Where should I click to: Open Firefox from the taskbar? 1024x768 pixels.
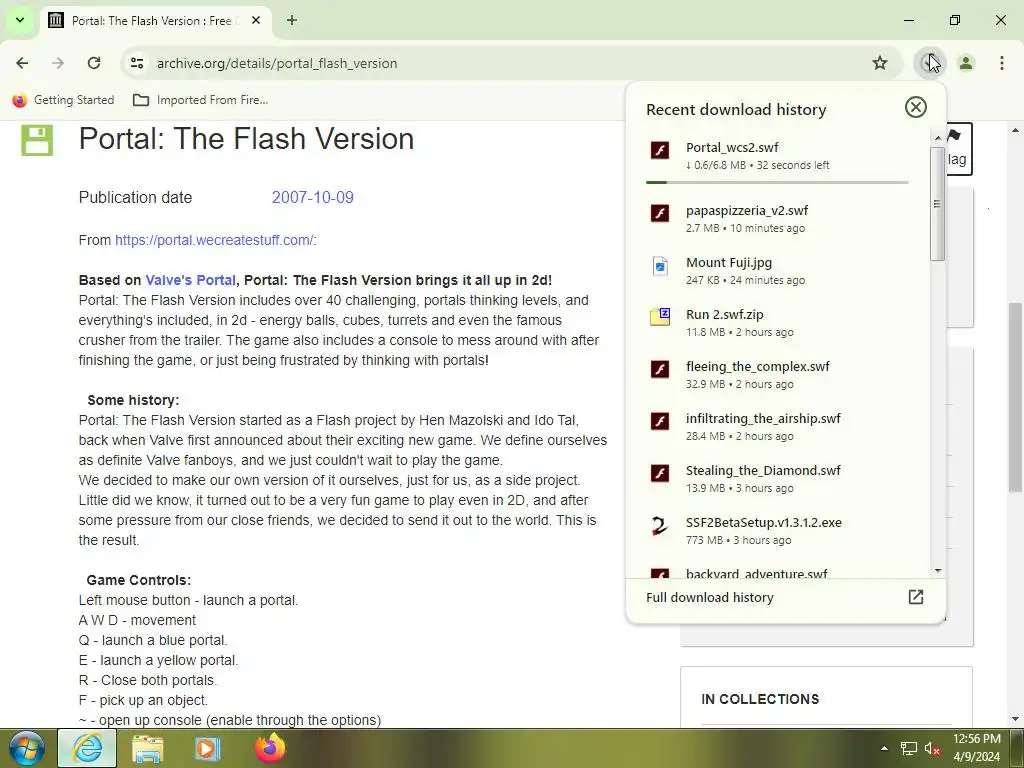(x=270, y=748)
